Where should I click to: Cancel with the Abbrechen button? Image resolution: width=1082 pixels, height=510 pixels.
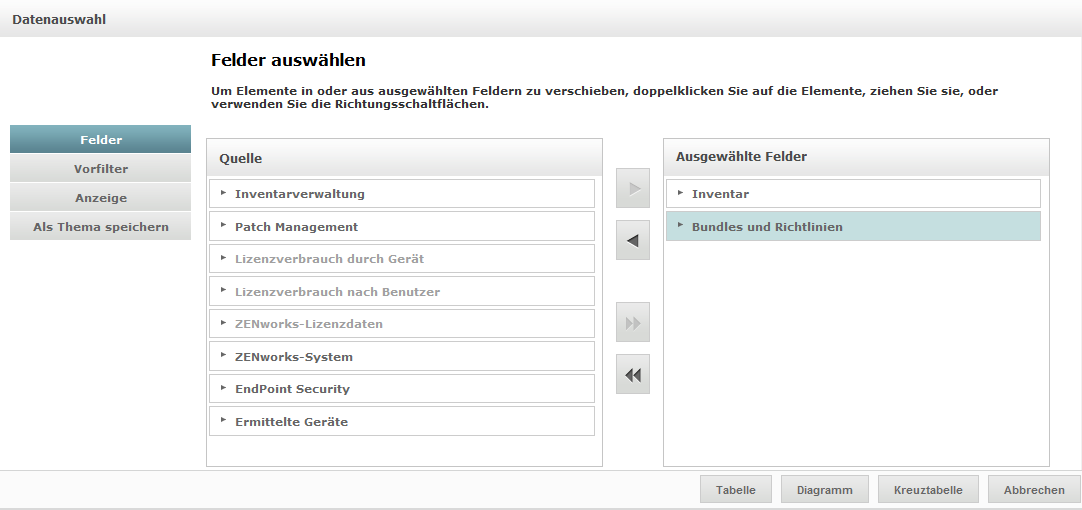[x=1034, y=490]
